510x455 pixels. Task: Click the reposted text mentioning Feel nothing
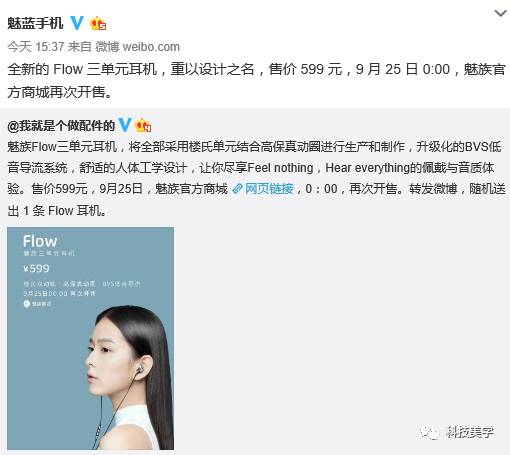pos(256,179)
